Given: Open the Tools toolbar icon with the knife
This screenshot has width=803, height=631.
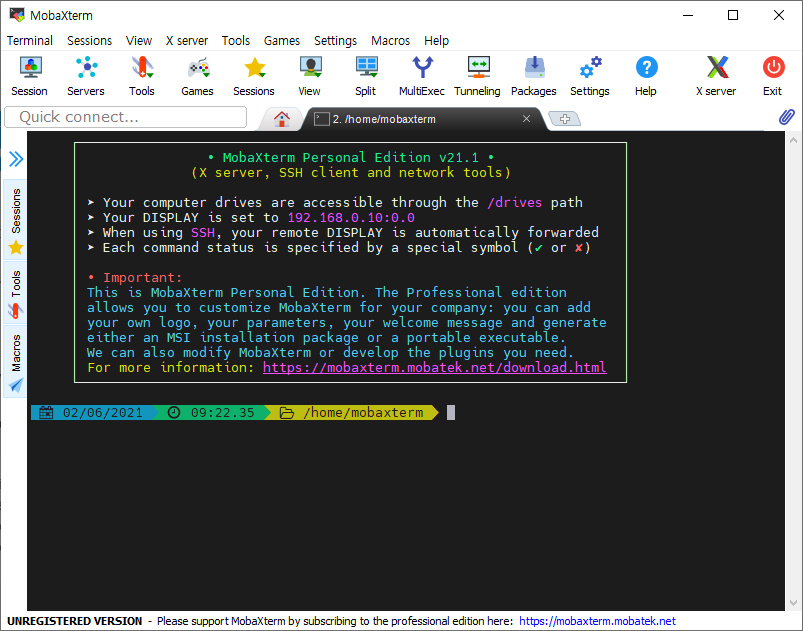Looking at the screenshot, I should click(x=142, y=76).
